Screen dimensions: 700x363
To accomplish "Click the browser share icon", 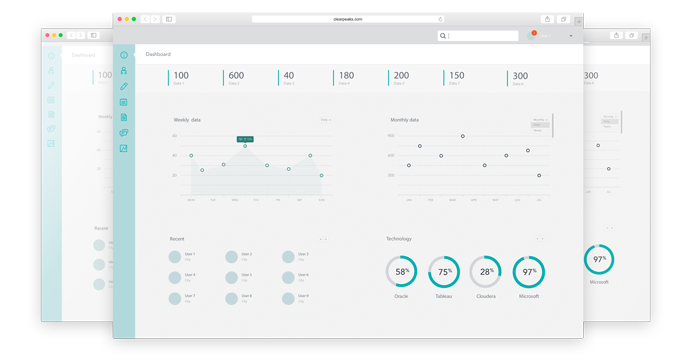I will tap(547, 19).
